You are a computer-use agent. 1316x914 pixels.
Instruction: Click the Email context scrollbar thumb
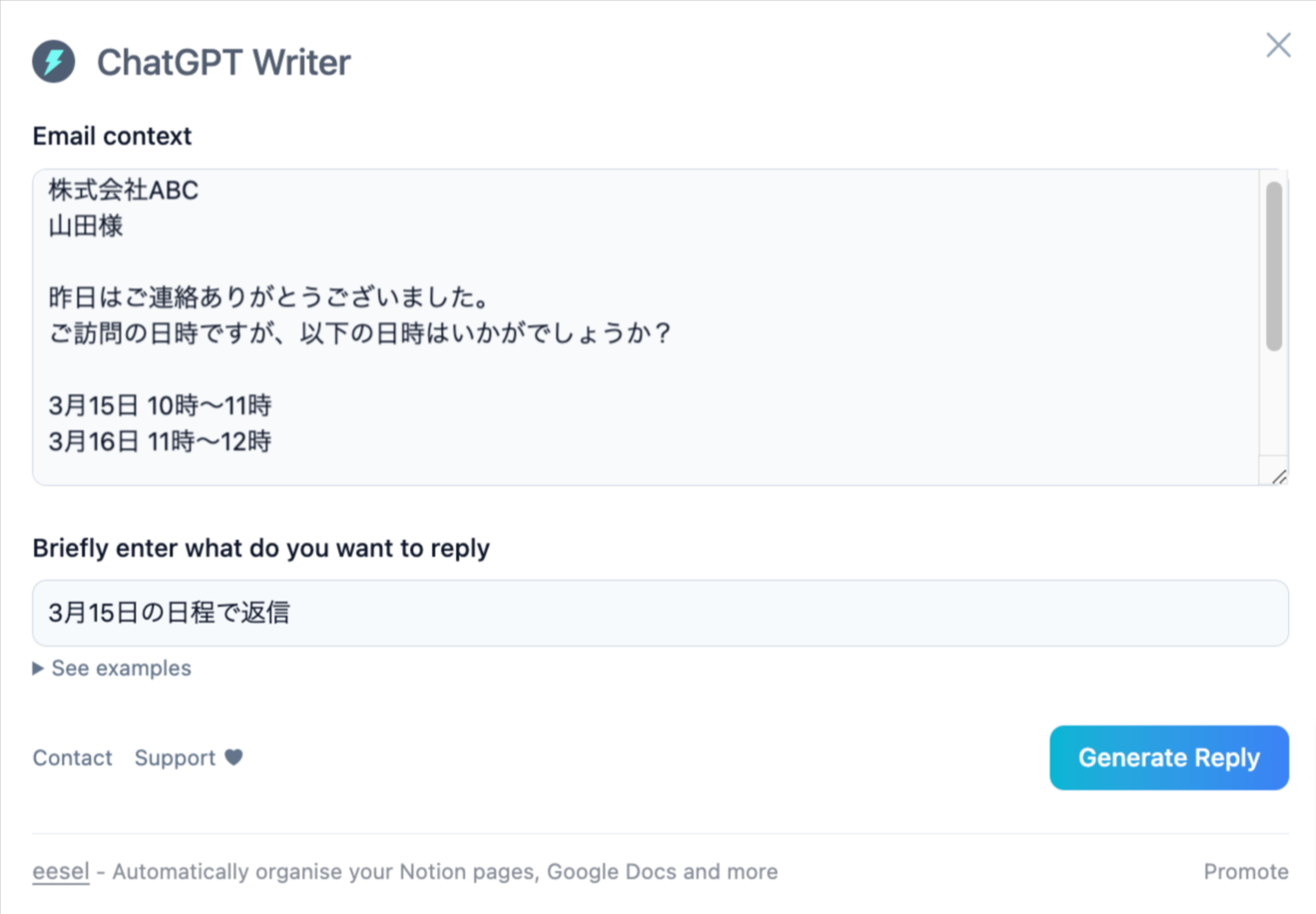click(1273, 266)
